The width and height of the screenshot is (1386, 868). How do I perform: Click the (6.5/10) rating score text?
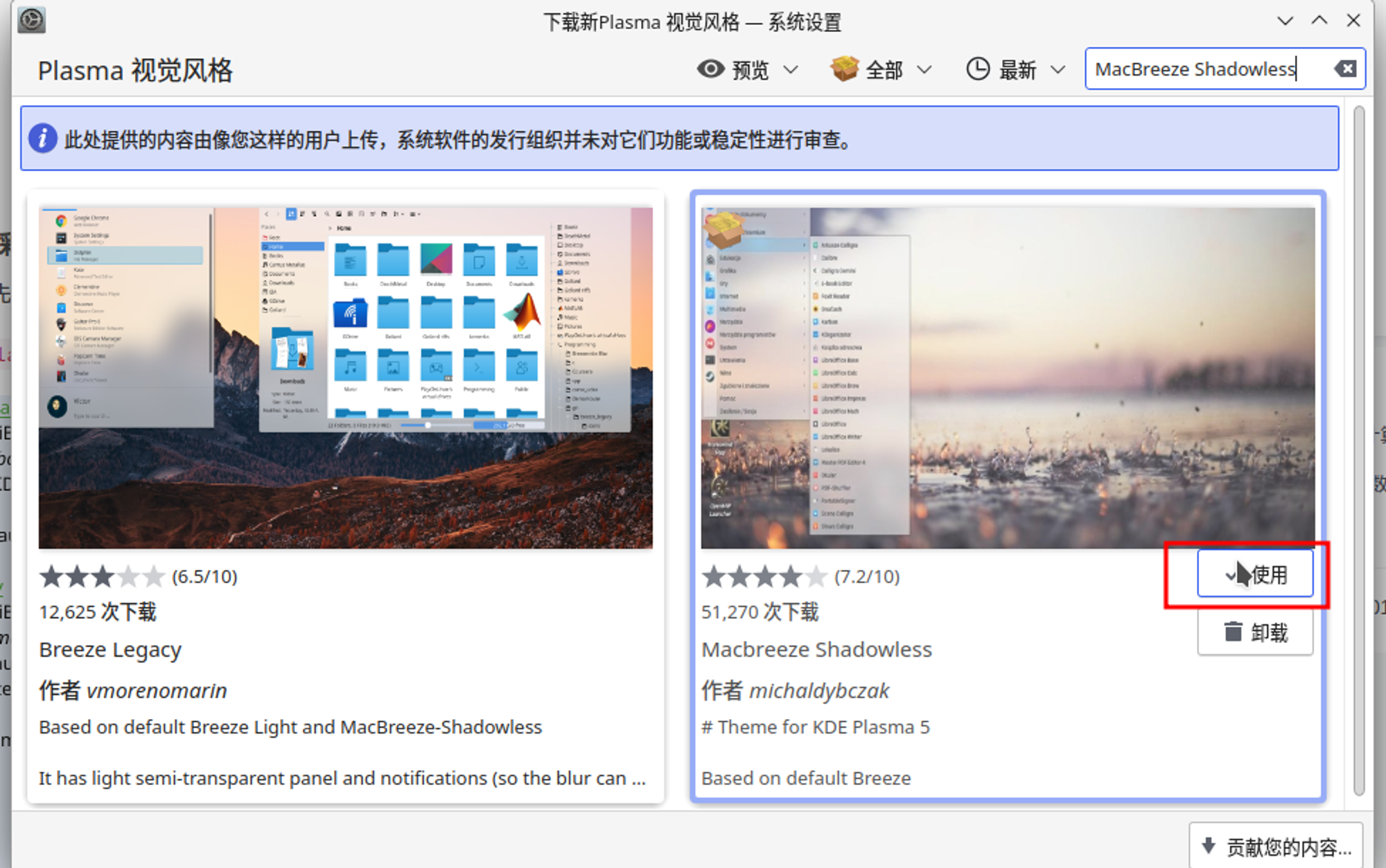[x=204, y=576]
